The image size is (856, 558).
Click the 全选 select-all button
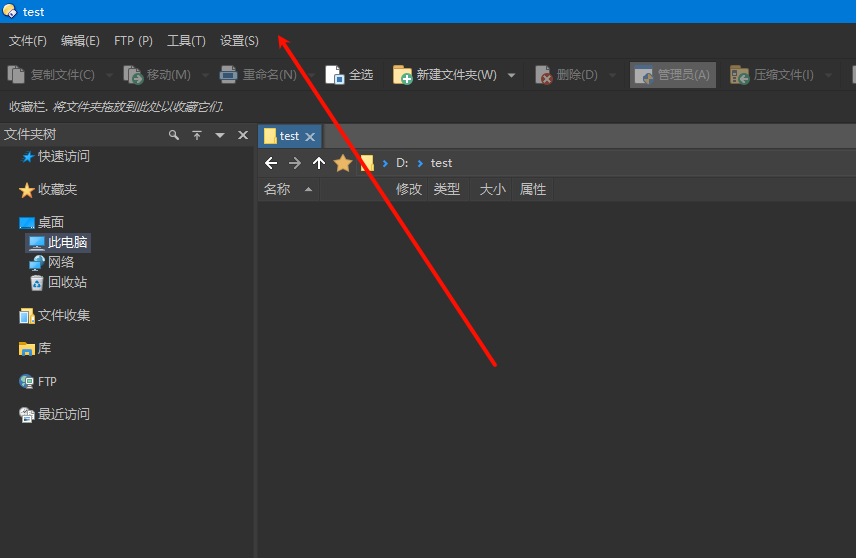pyautogui.click(x=349, y=75)
